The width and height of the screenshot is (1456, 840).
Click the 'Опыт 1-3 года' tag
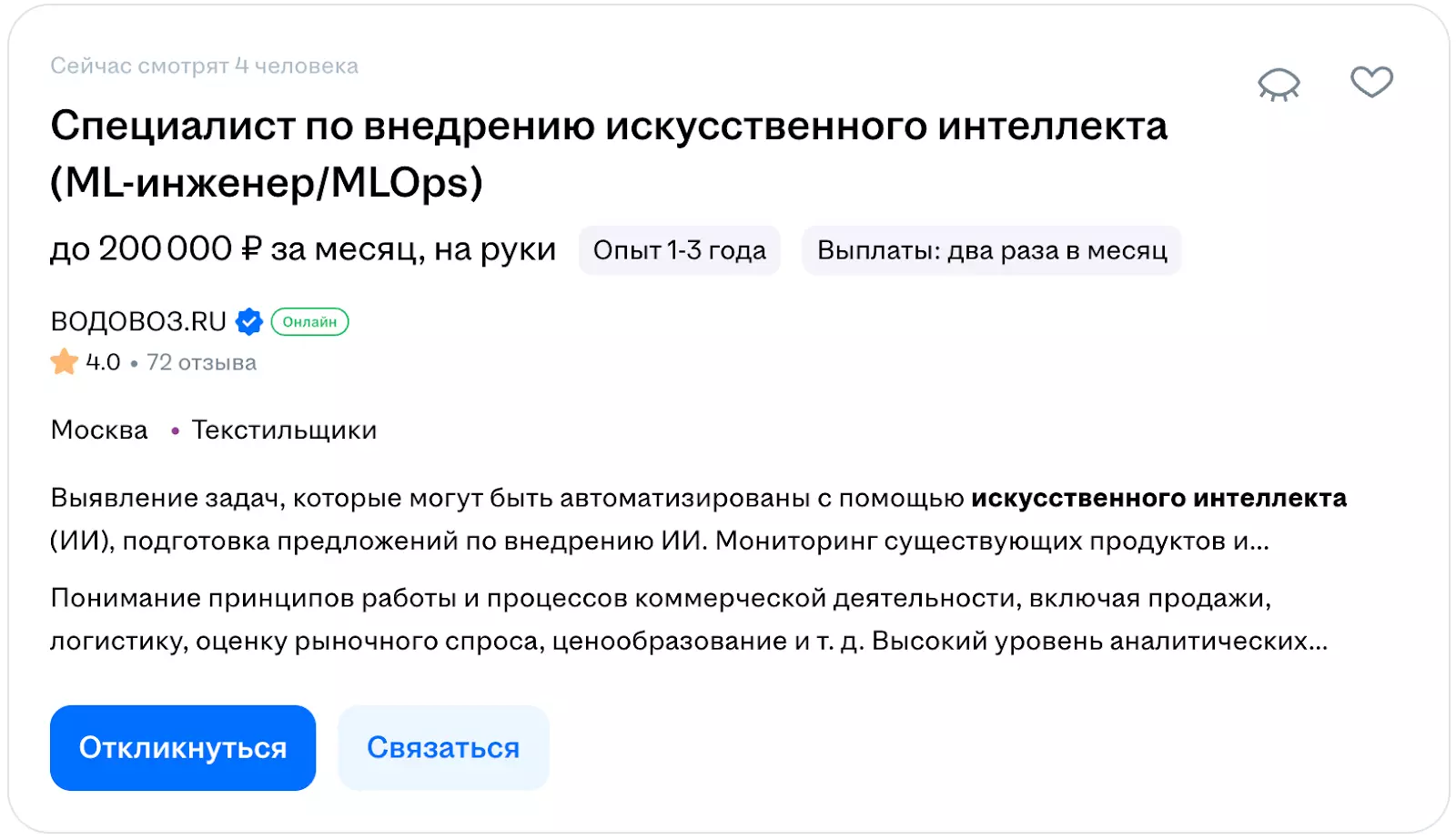679,250
